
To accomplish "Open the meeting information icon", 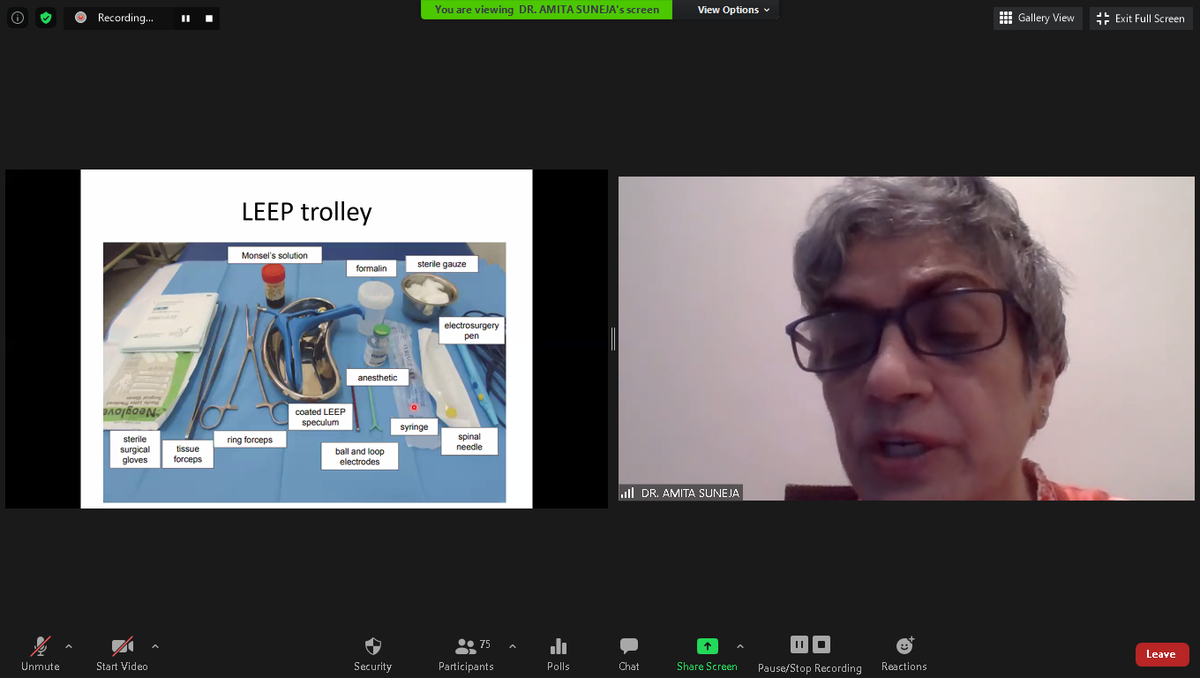I will click(18, 18).
